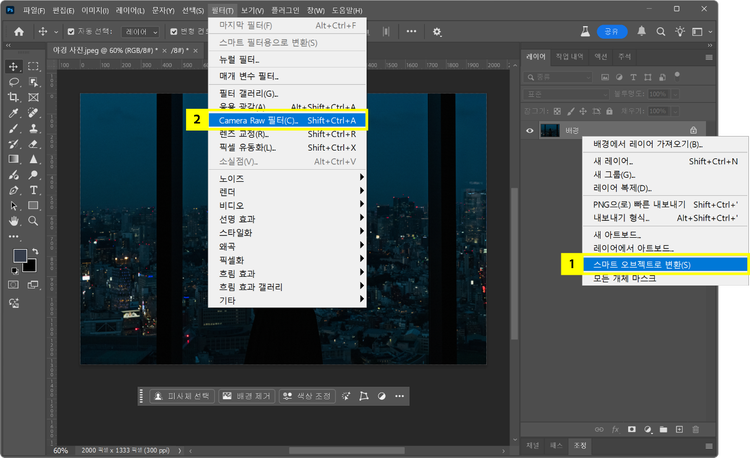The height and width of the screenshot is (458, 750).
Task: Swap foreground and background colors
Action: pos(35,251)
